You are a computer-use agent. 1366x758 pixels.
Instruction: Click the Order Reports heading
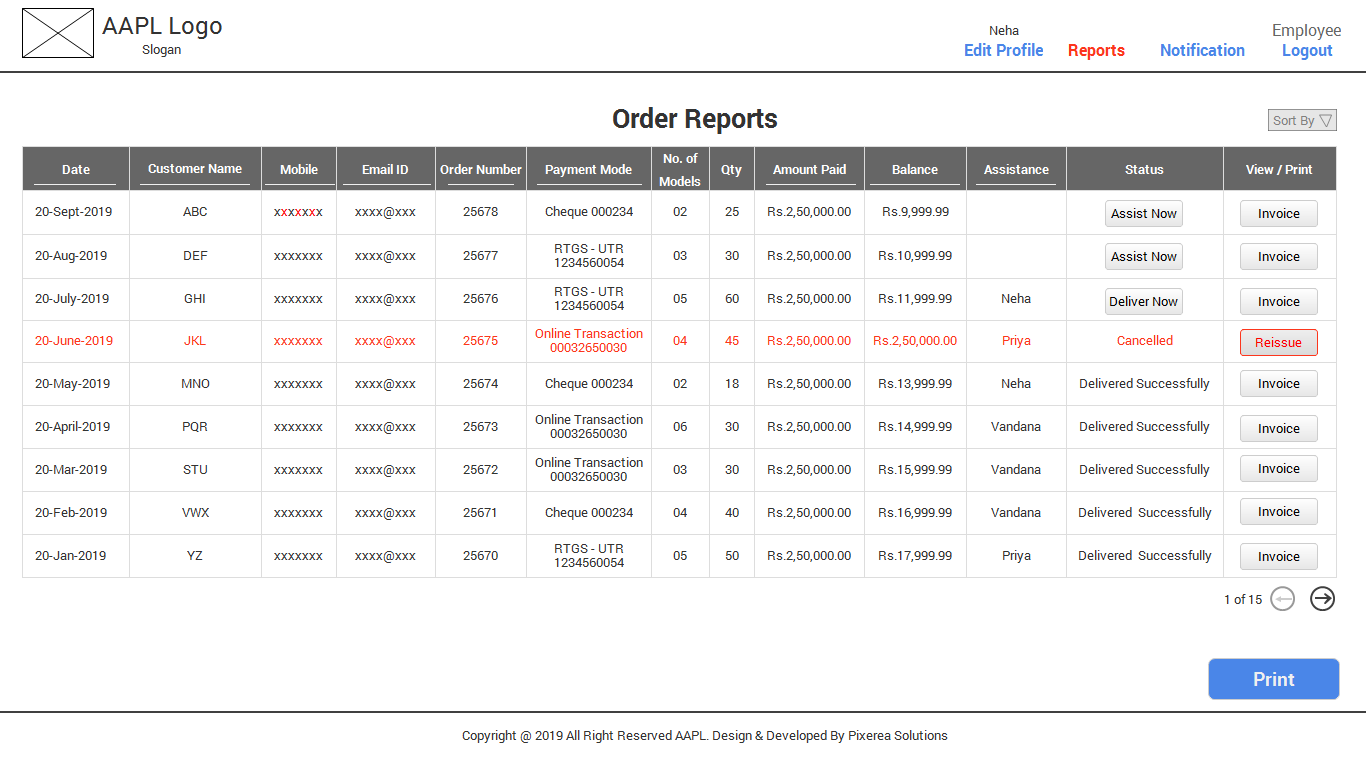[x=695, y=119]
